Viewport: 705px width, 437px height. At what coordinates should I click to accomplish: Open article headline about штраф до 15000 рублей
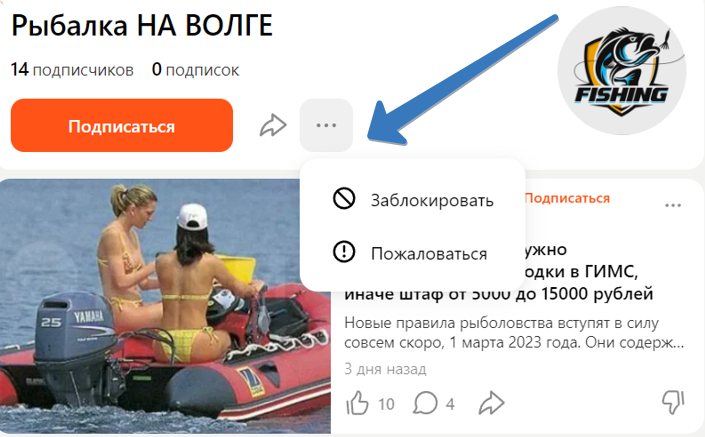tap(499, 294)
